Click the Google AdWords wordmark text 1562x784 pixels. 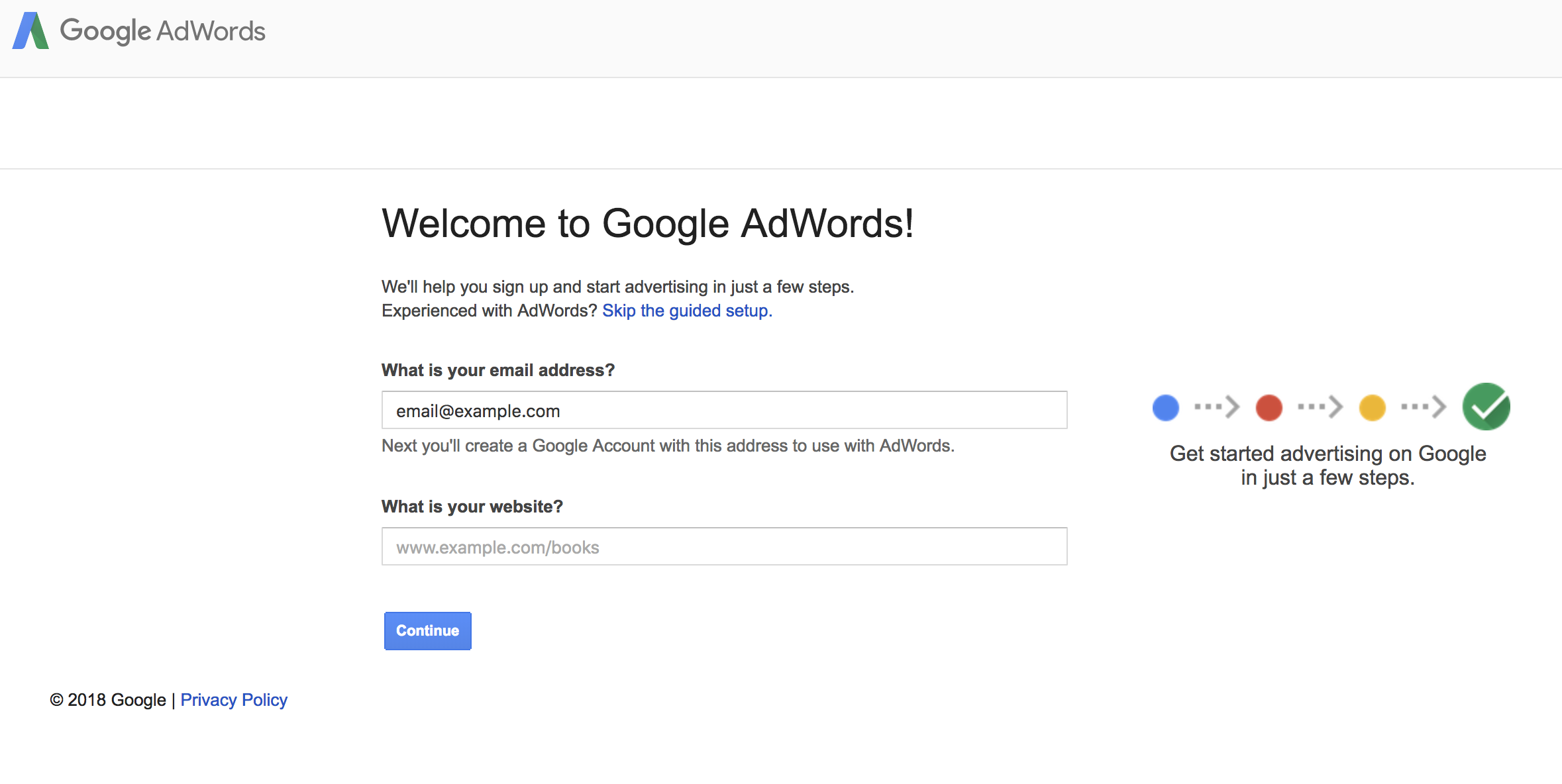162,31
